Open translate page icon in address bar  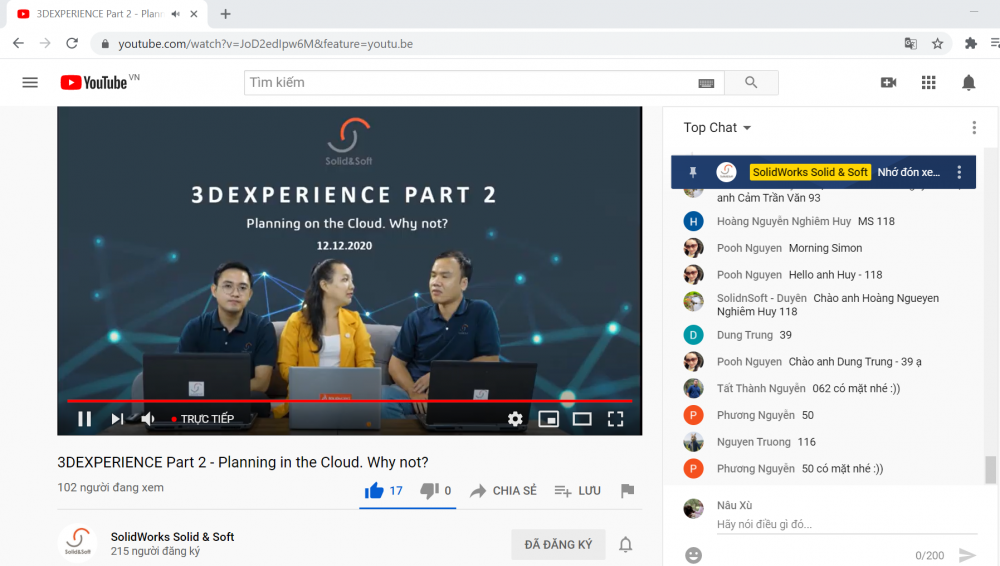pos(911,43)
